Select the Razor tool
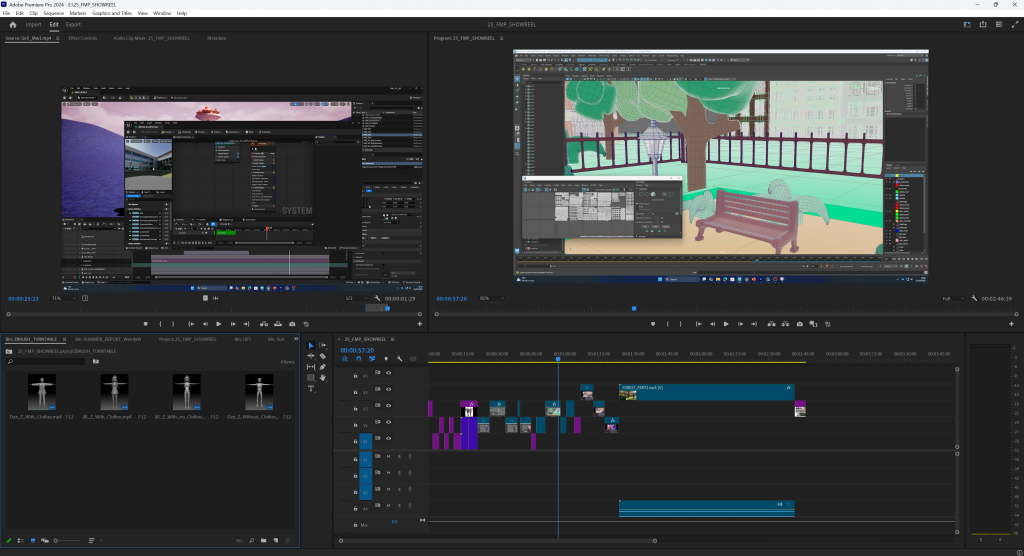Screen dimensions: 1024x556 click(322, 356)
